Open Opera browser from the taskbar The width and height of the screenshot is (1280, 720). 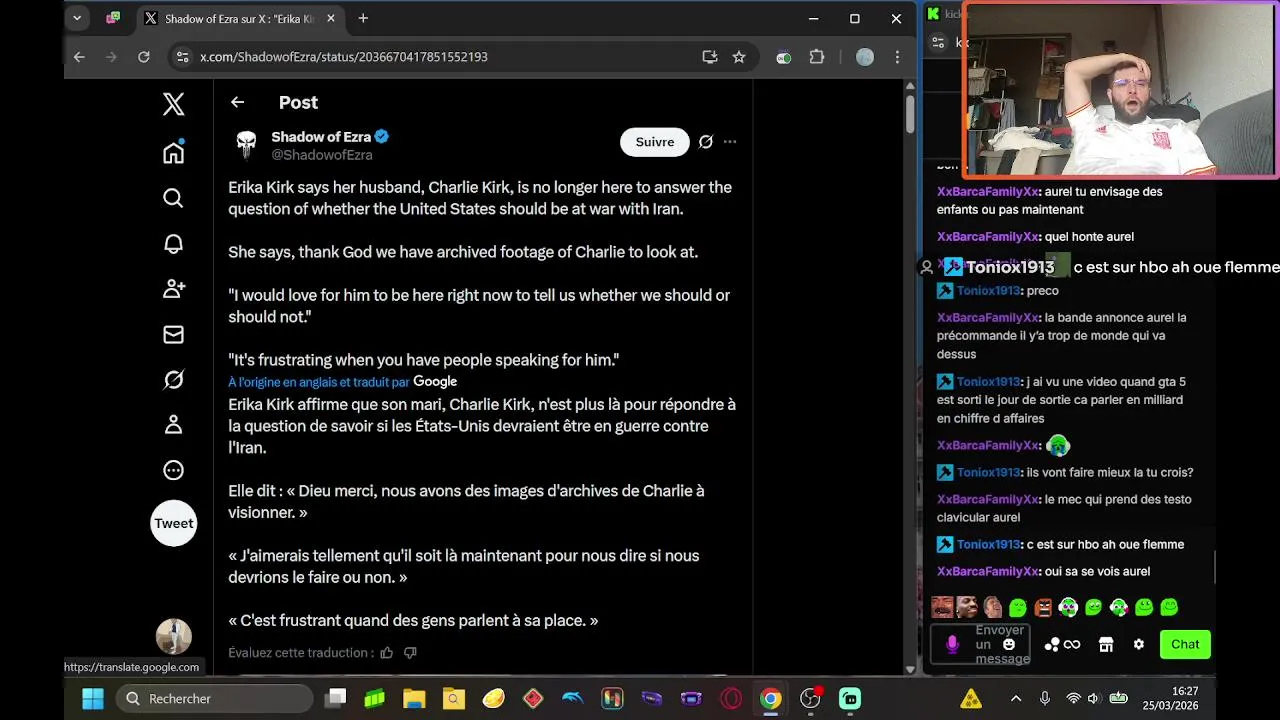pos(731,698)
